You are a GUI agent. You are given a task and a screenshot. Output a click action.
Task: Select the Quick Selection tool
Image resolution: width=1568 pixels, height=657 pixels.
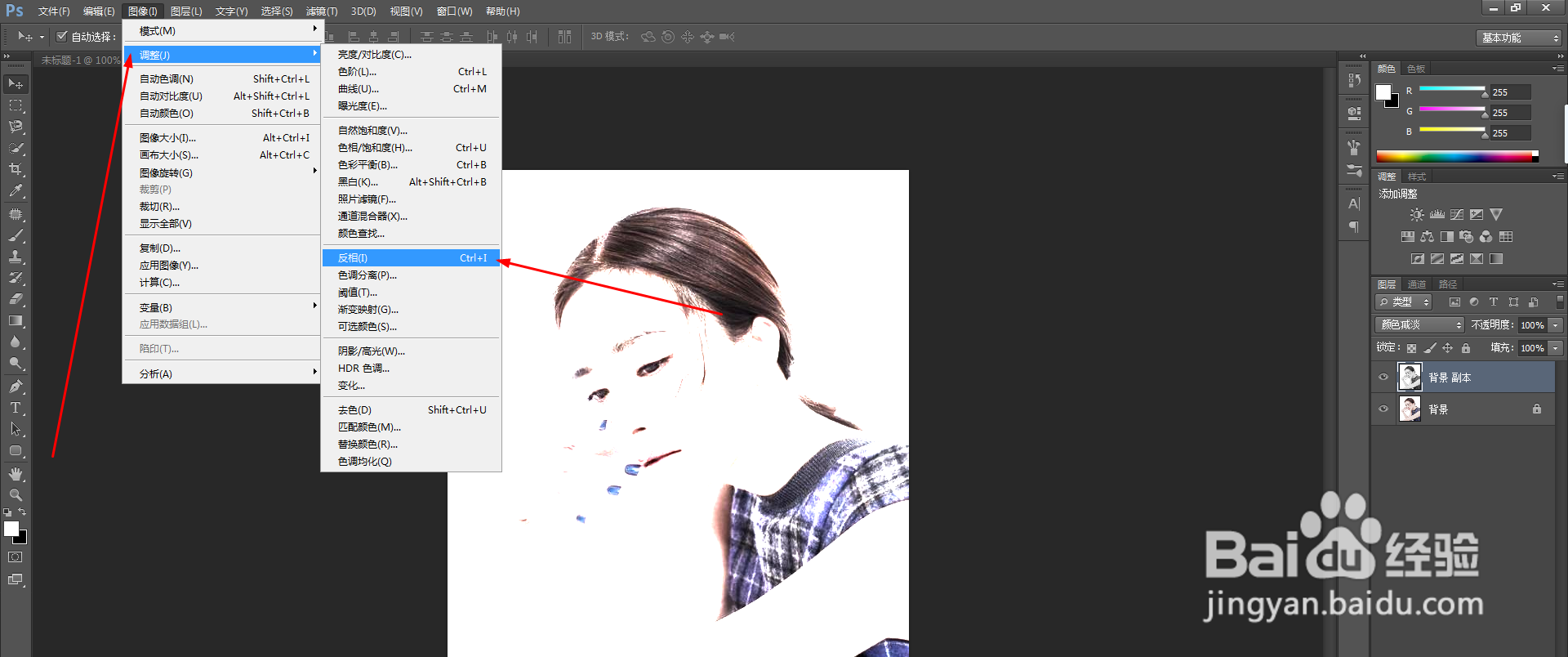(x=16, y=148)
